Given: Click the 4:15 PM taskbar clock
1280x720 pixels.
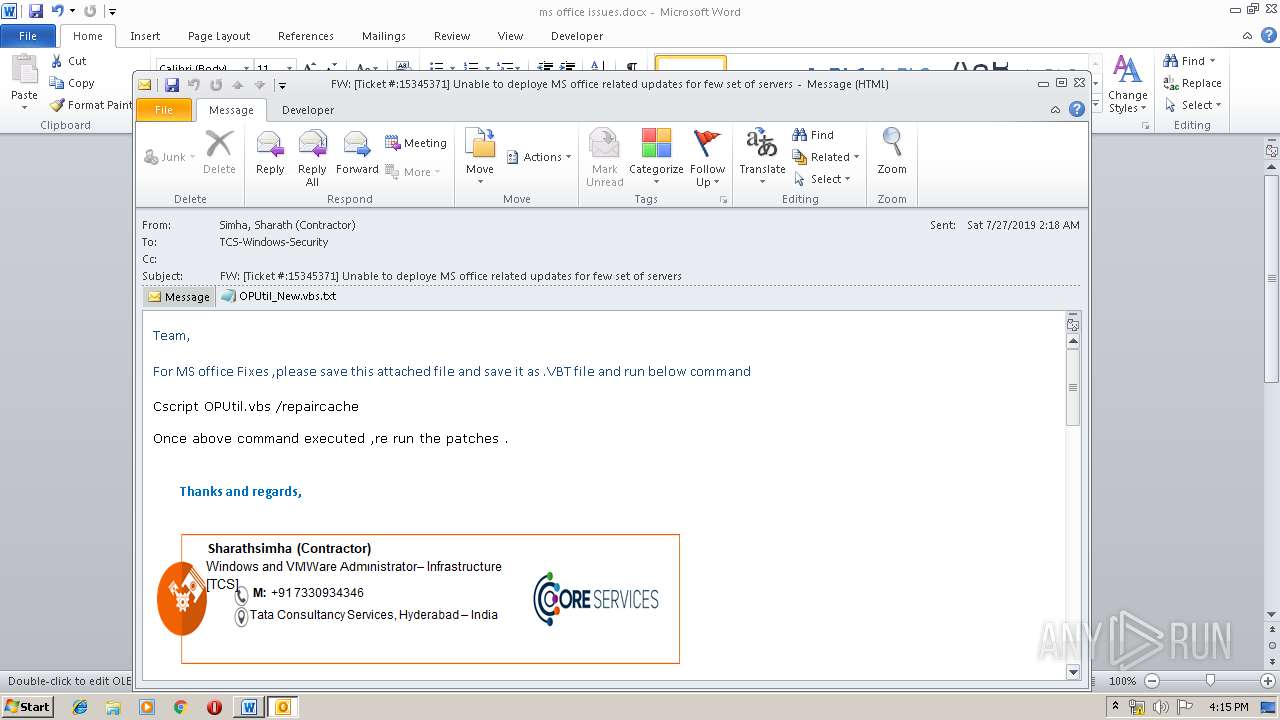Looking at the screenshot, I should click(x=1228, y=707).
